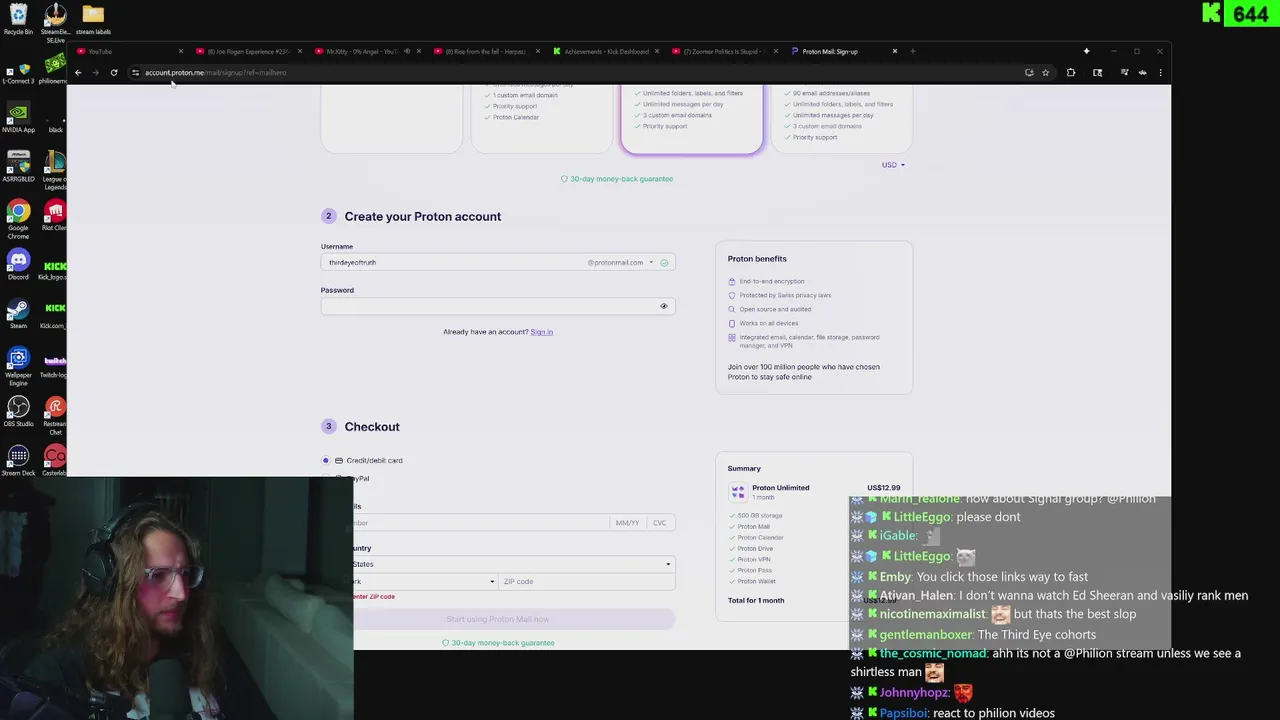Open the country dropdown in Checkout
The width and height of the screenshot is (1280, 720).
point(512,564)
